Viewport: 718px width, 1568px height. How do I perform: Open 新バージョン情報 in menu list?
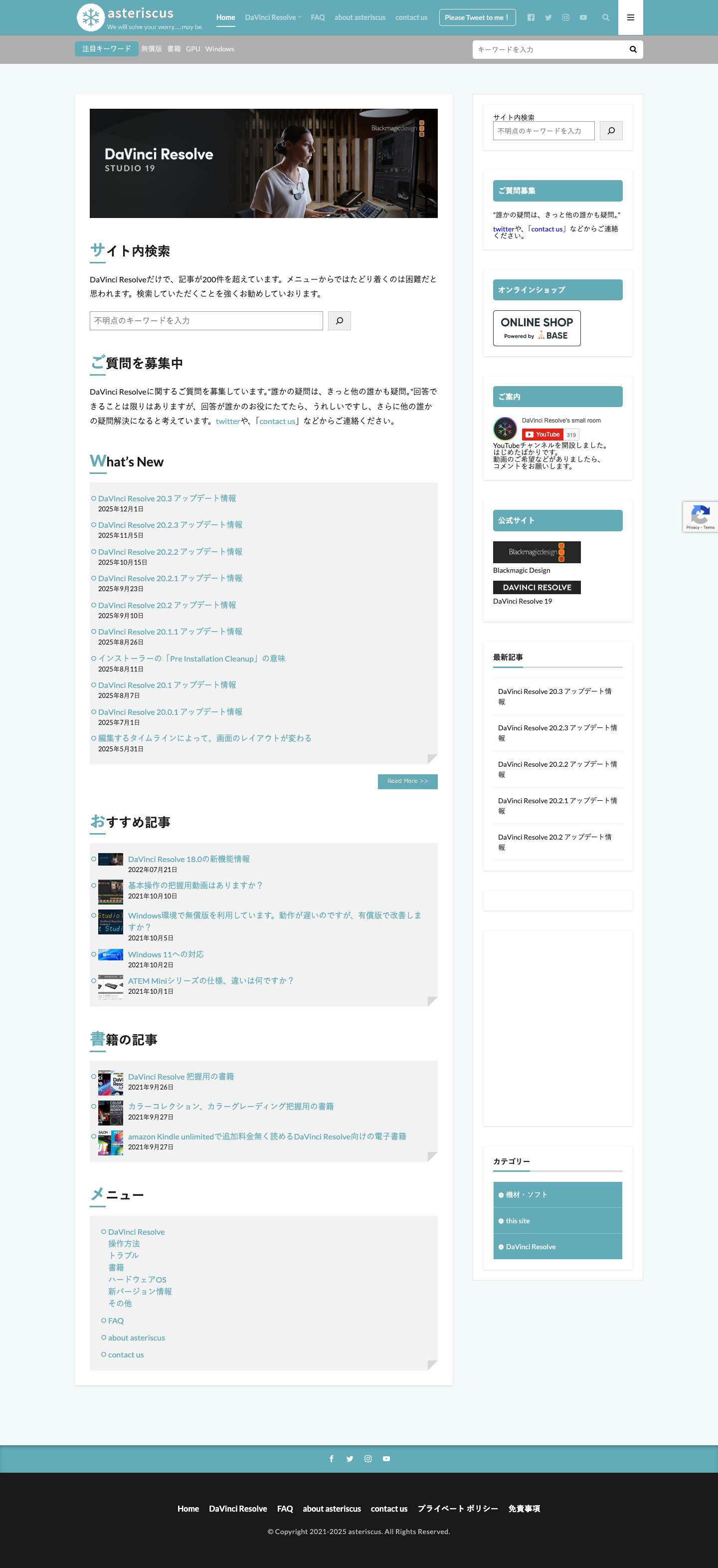tap(140, 1291)
